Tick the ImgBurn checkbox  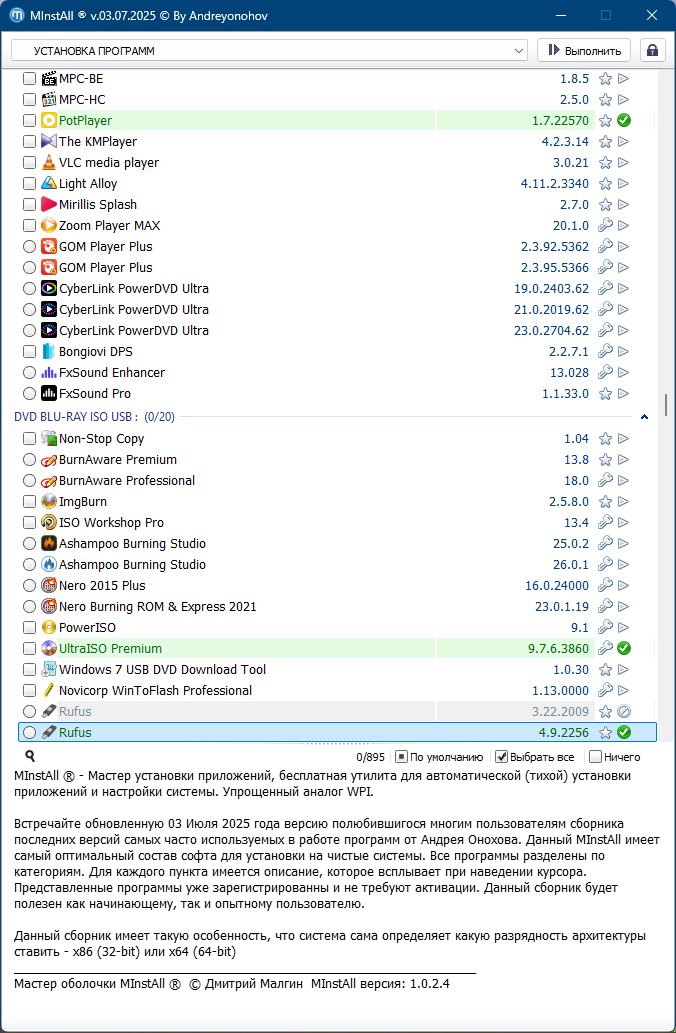(x=29, y=501)
